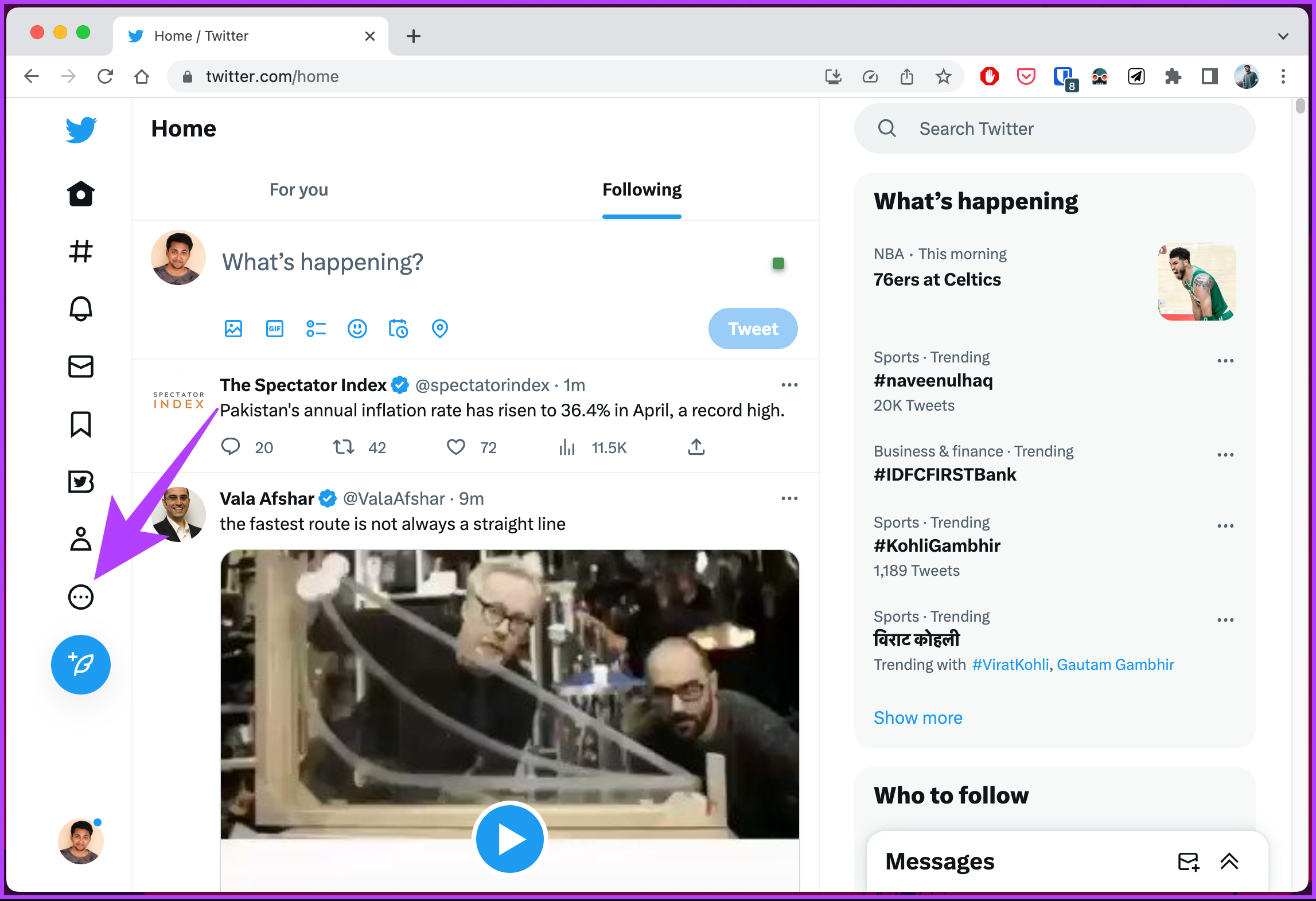
Task: Open the Gautam Gambhir trend link
Action: [x=1115, y=664]
